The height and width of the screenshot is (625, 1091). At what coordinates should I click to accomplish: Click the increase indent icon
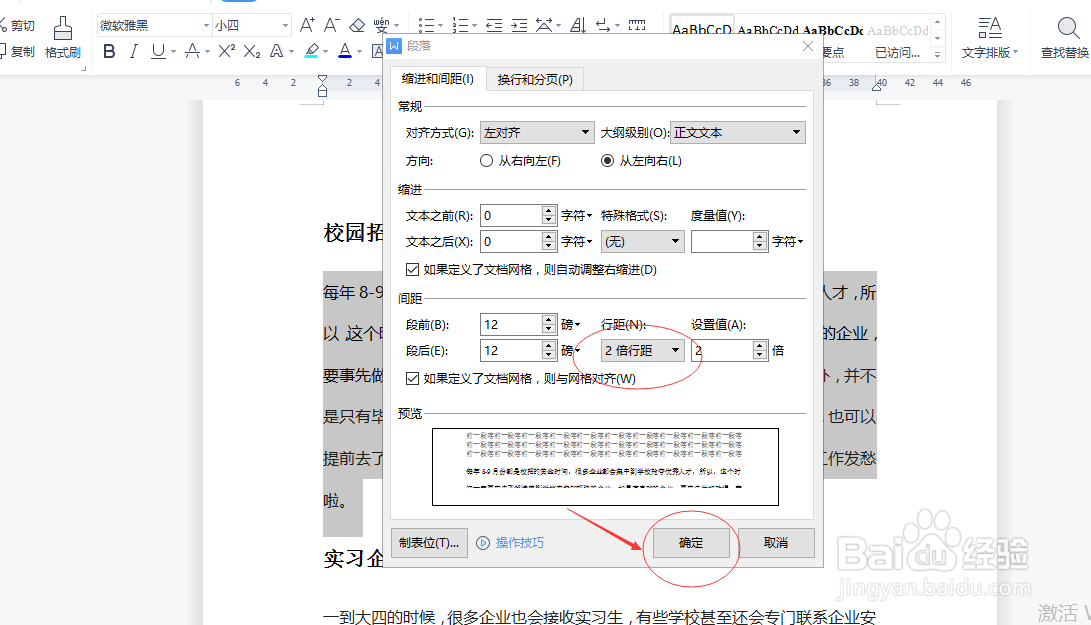(519, 24)
